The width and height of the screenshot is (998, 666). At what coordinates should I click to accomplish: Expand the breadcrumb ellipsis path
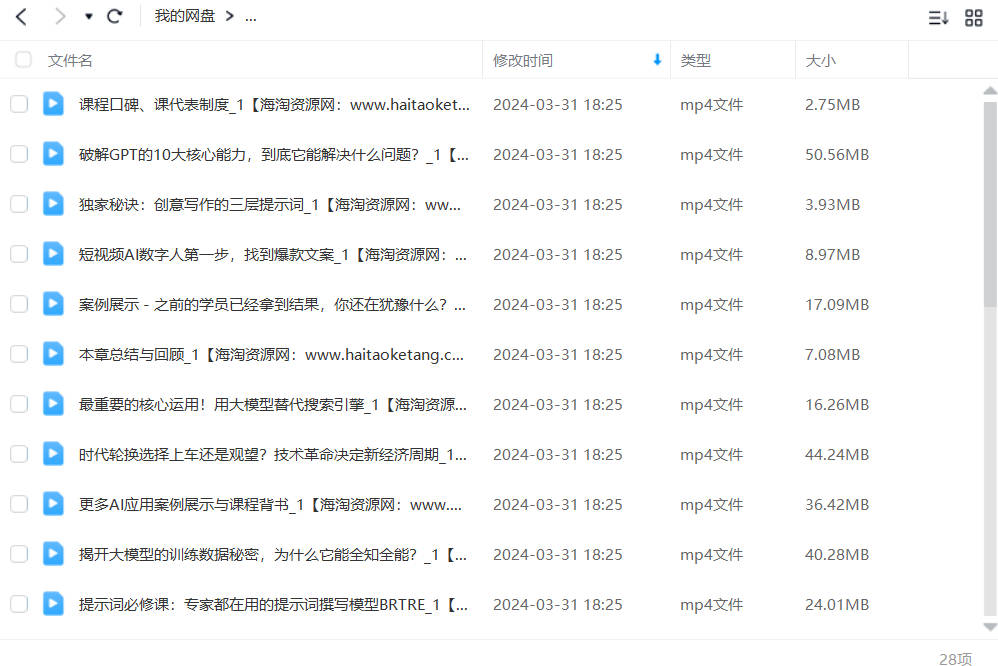(x=251, y=17)
